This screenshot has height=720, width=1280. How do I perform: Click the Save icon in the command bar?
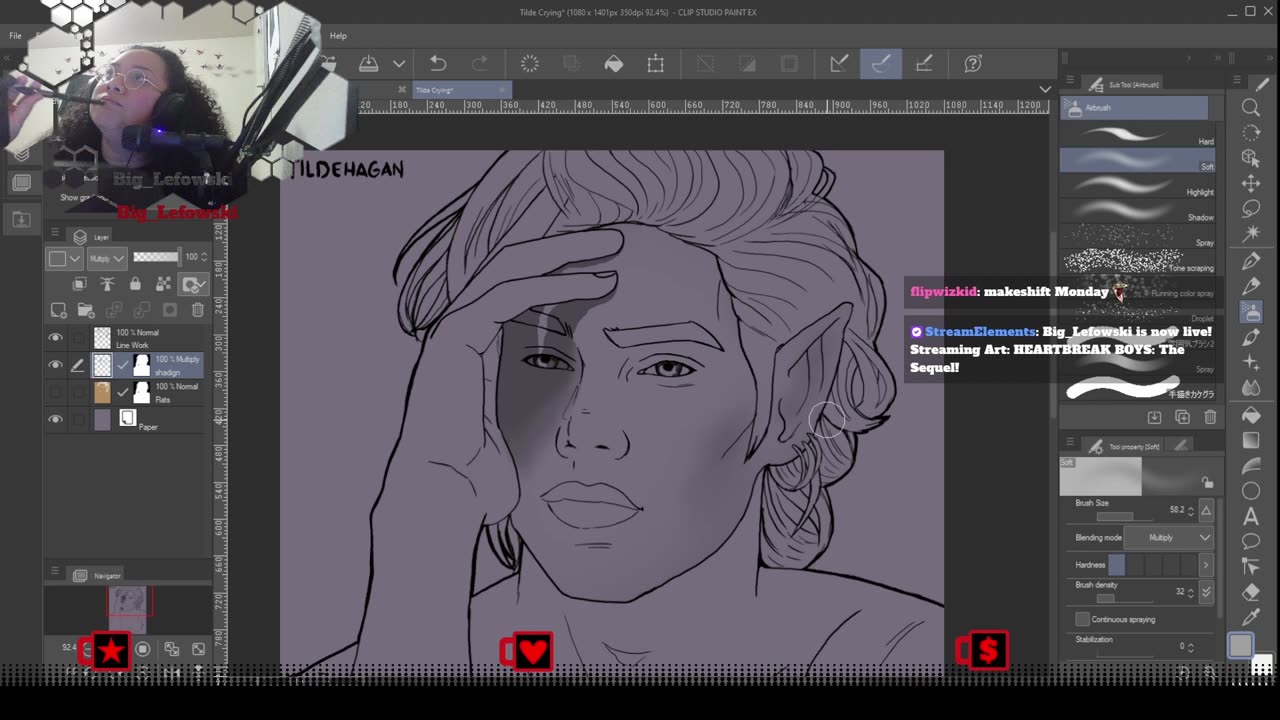(369, 64)
